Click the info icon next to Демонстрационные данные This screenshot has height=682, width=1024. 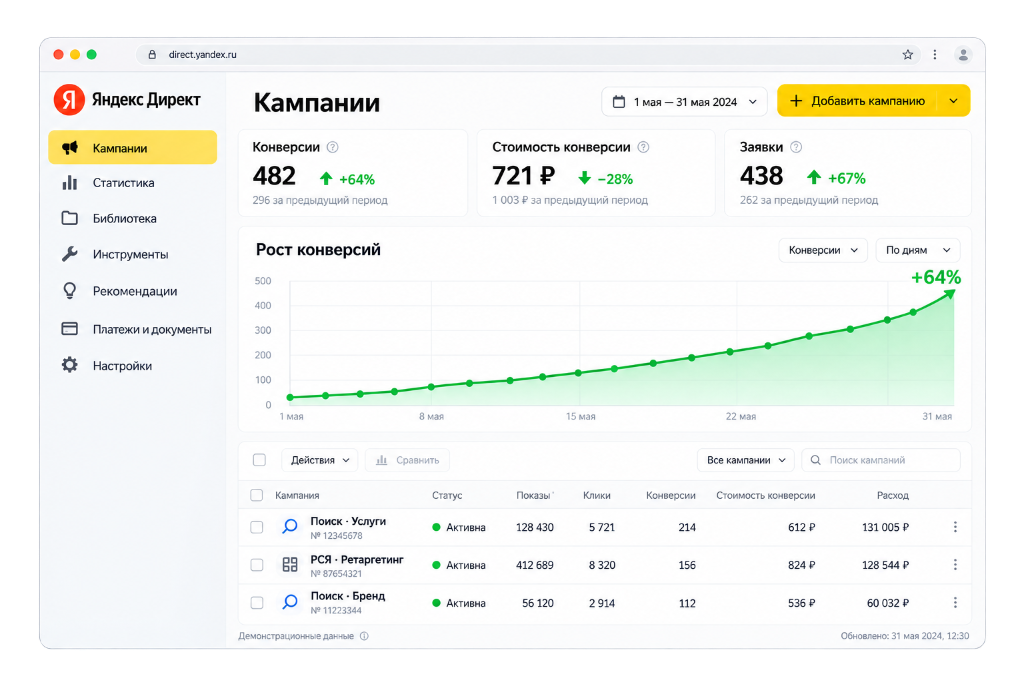click(364, 636)
